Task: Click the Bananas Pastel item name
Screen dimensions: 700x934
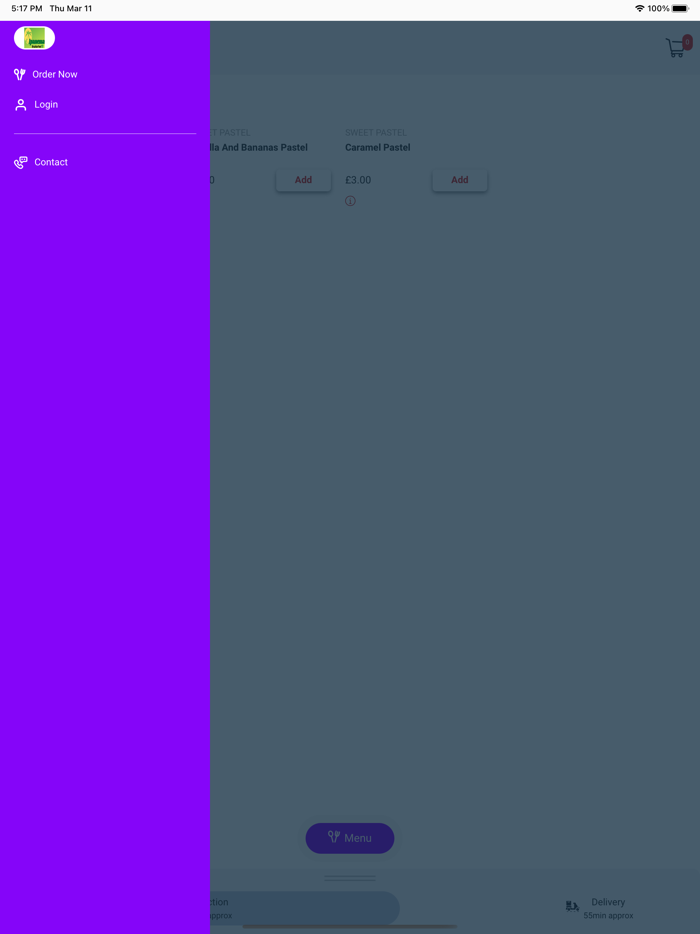Action: point(259,147)
